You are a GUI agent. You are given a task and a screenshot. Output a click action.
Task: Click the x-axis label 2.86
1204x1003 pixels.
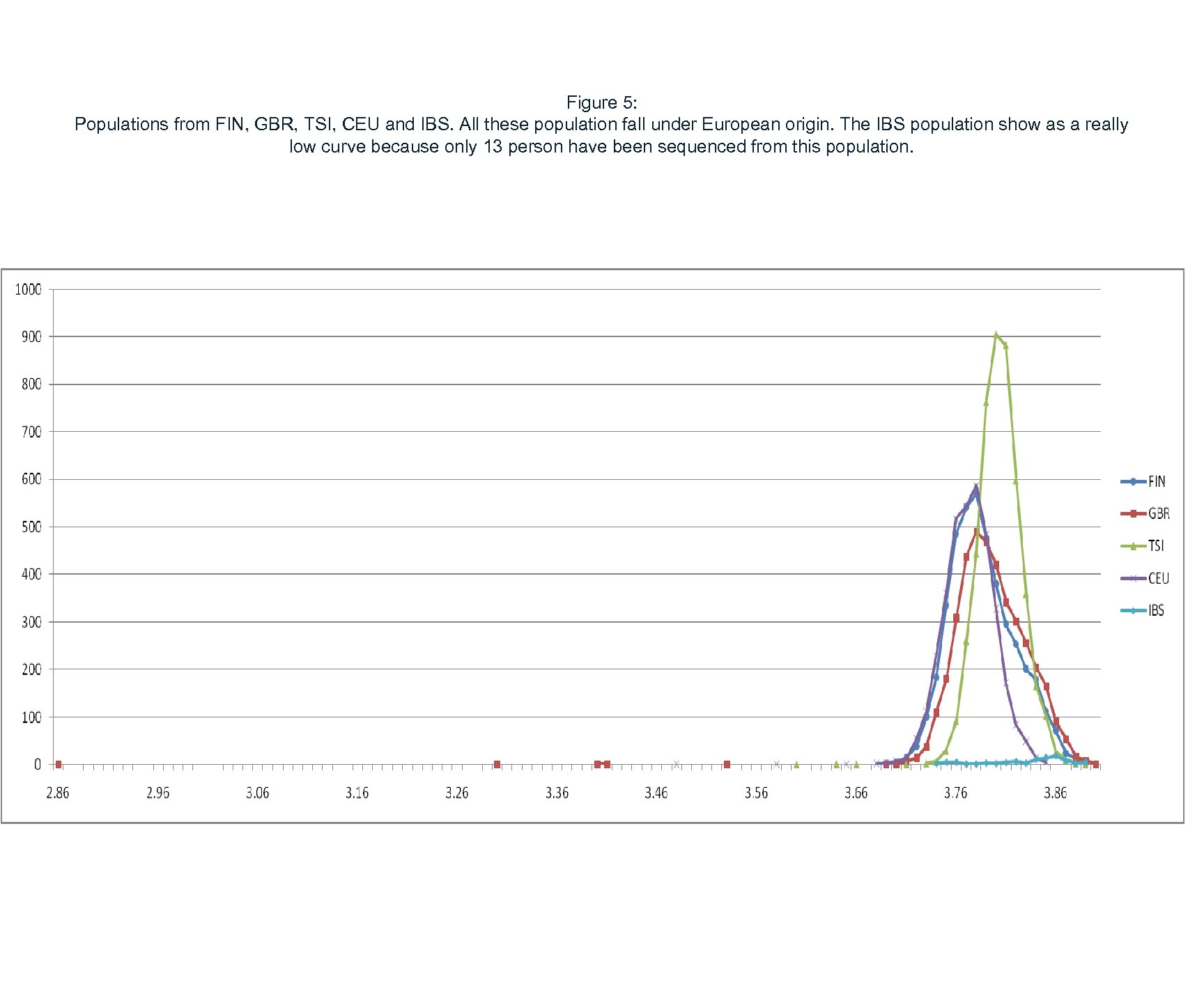pyautogui.click(x=58, y=793)
